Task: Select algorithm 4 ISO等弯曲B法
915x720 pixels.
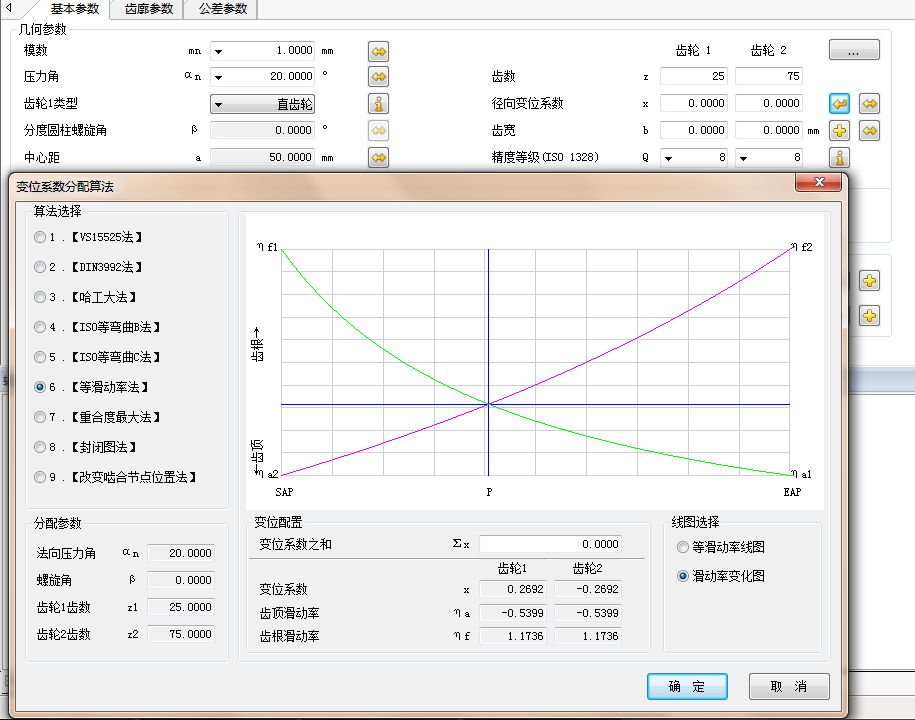Action: coord(40,327)
